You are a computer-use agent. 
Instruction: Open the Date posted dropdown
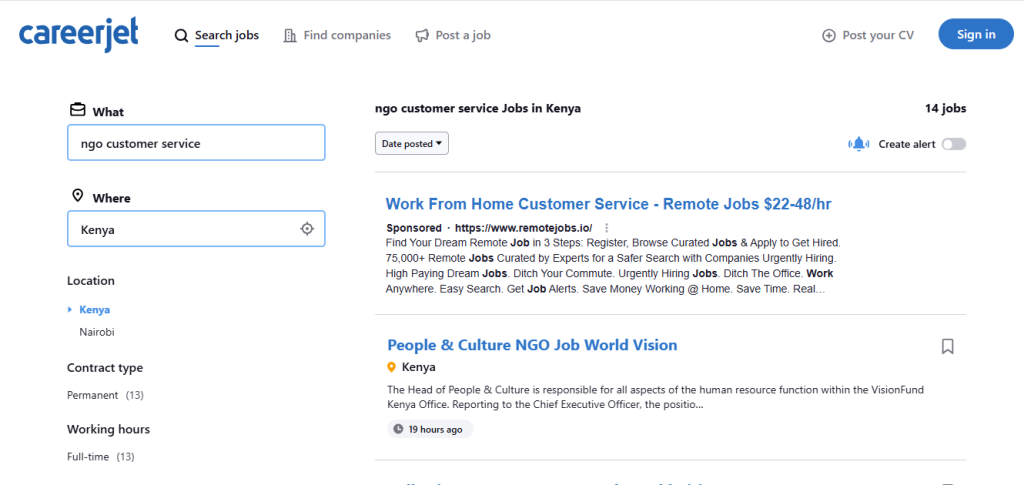click(x=411, y=144)
